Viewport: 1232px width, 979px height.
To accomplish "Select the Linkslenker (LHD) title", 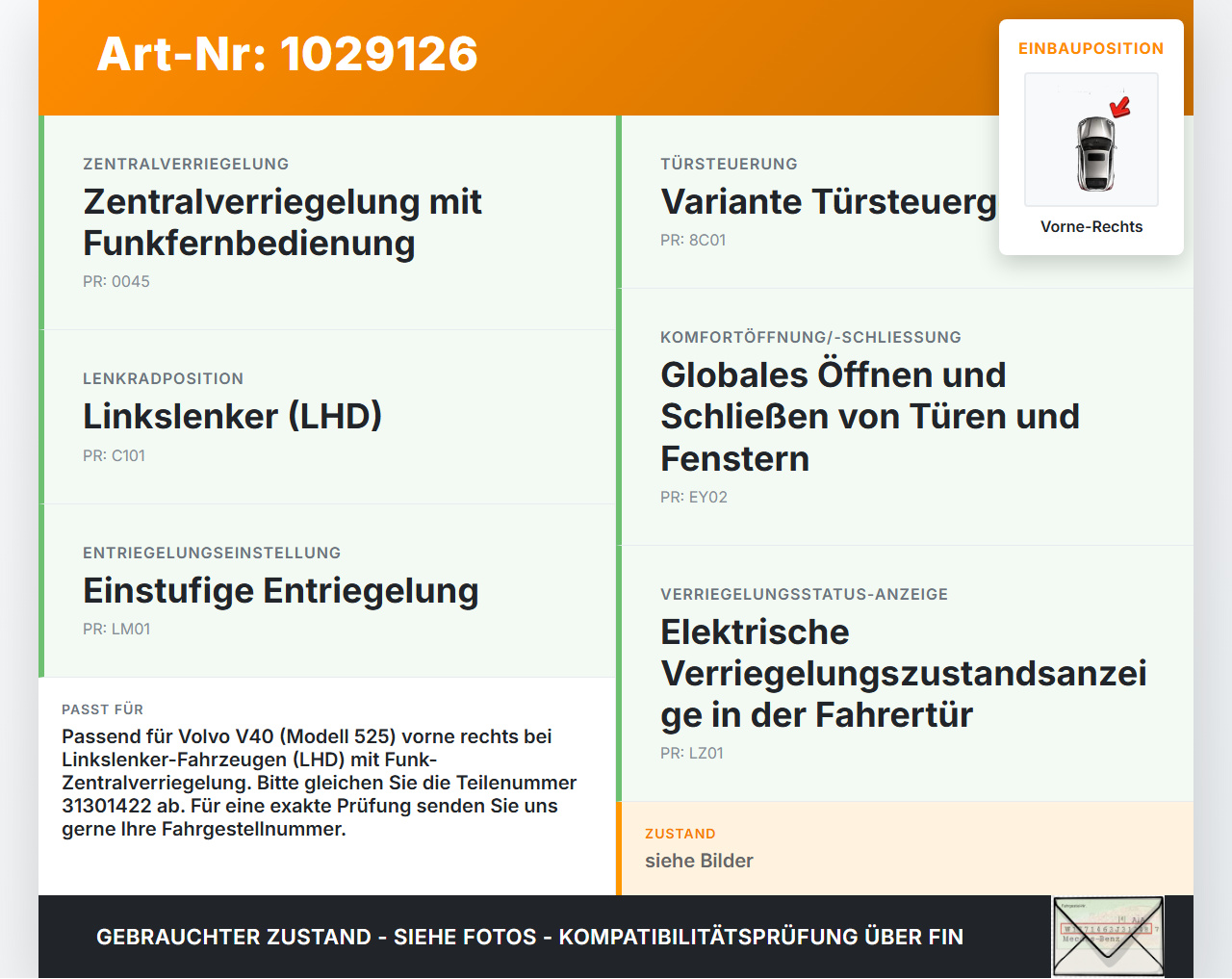I will tap(233, 416).
